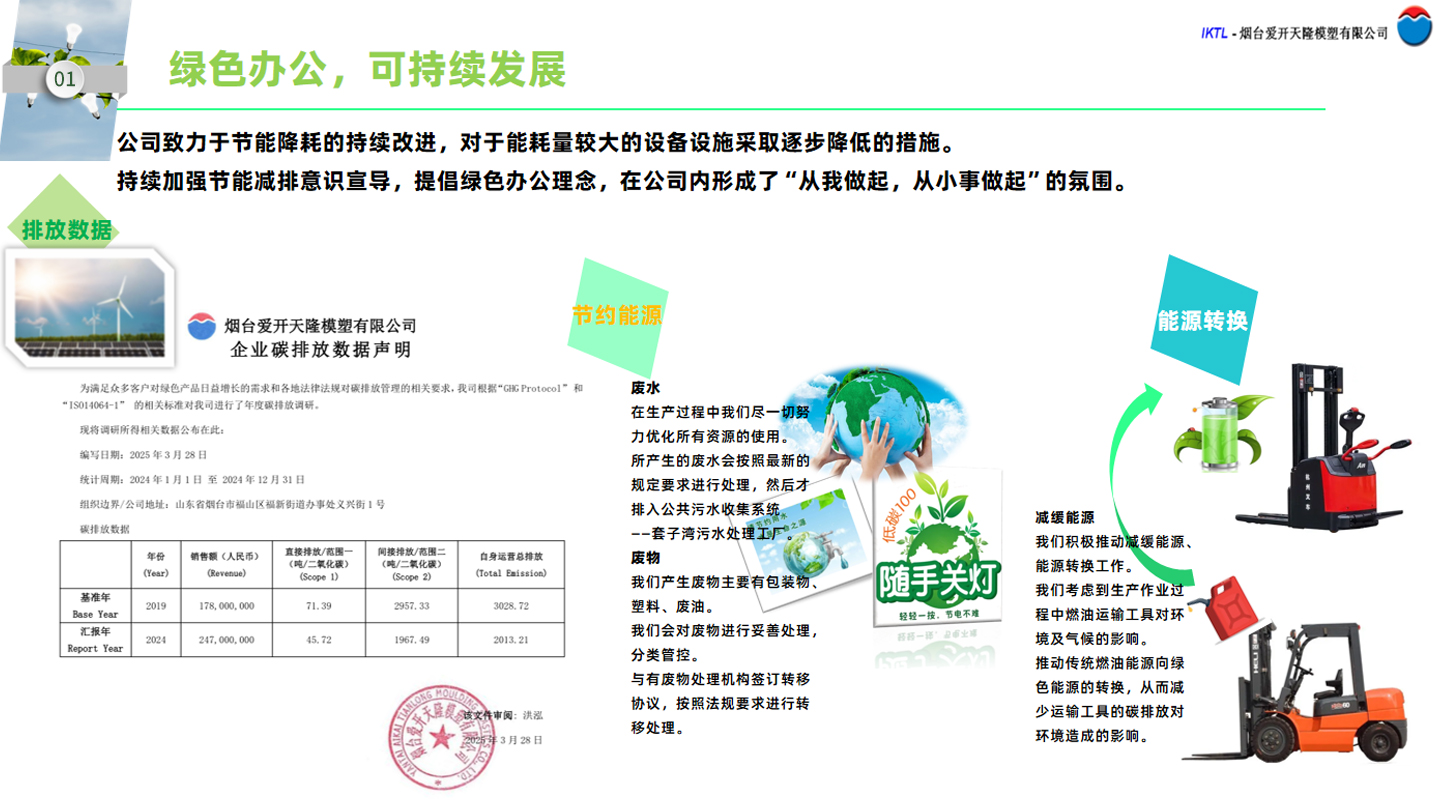Click the small logo beside the declaration title

(202, 327)
